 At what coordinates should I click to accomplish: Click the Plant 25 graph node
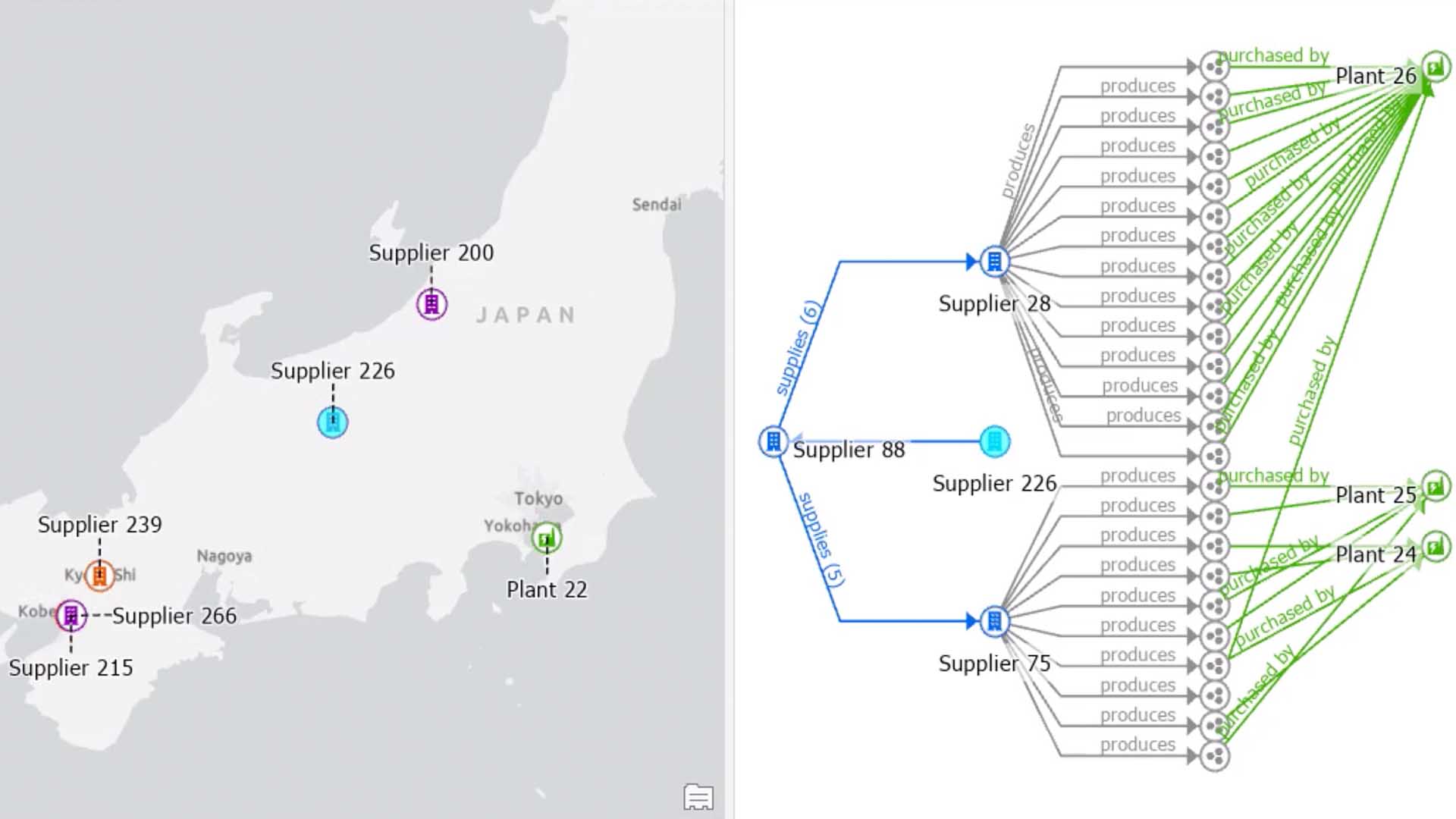pyautogui.click(x=1435, y=486)
